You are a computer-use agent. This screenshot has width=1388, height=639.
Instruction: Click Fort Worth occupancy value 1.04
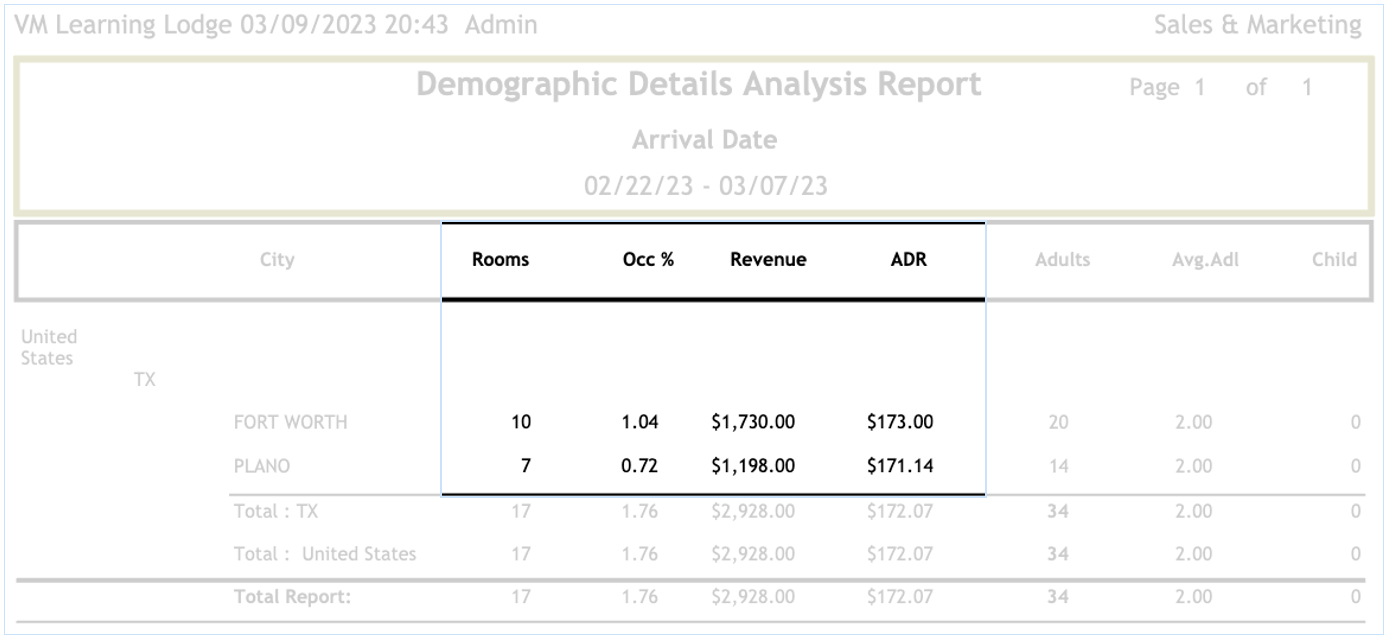click(640, 422)
